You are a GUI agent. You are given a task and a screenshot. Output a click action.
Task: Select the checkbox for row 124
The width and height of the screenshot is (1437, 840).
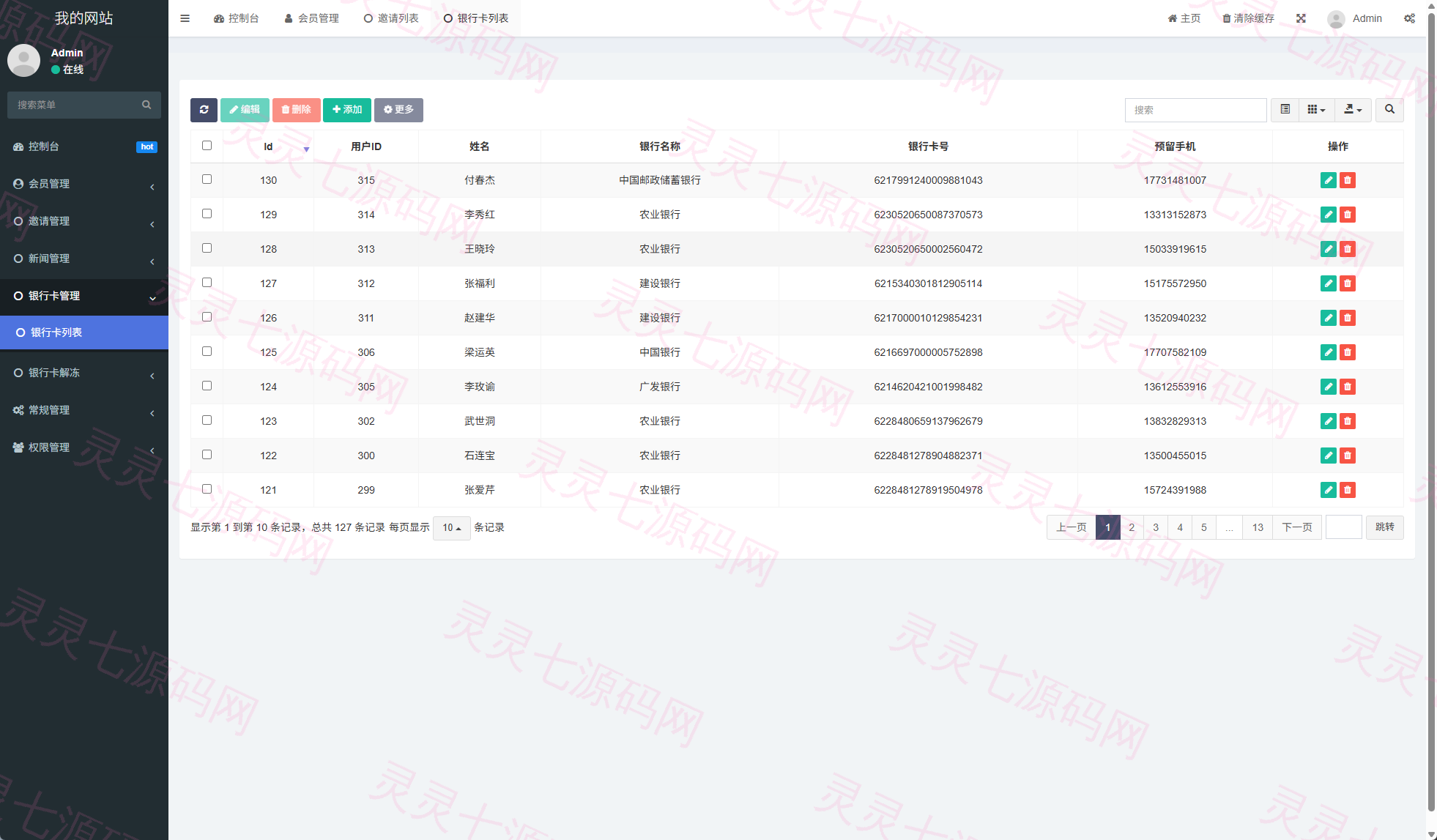(207, 386)
